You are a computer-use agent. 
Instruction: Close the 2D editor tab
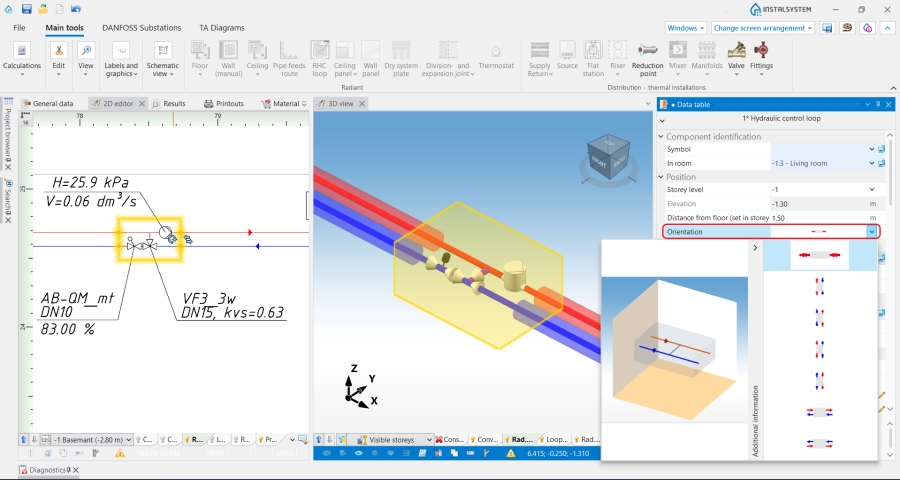[143, 103]
